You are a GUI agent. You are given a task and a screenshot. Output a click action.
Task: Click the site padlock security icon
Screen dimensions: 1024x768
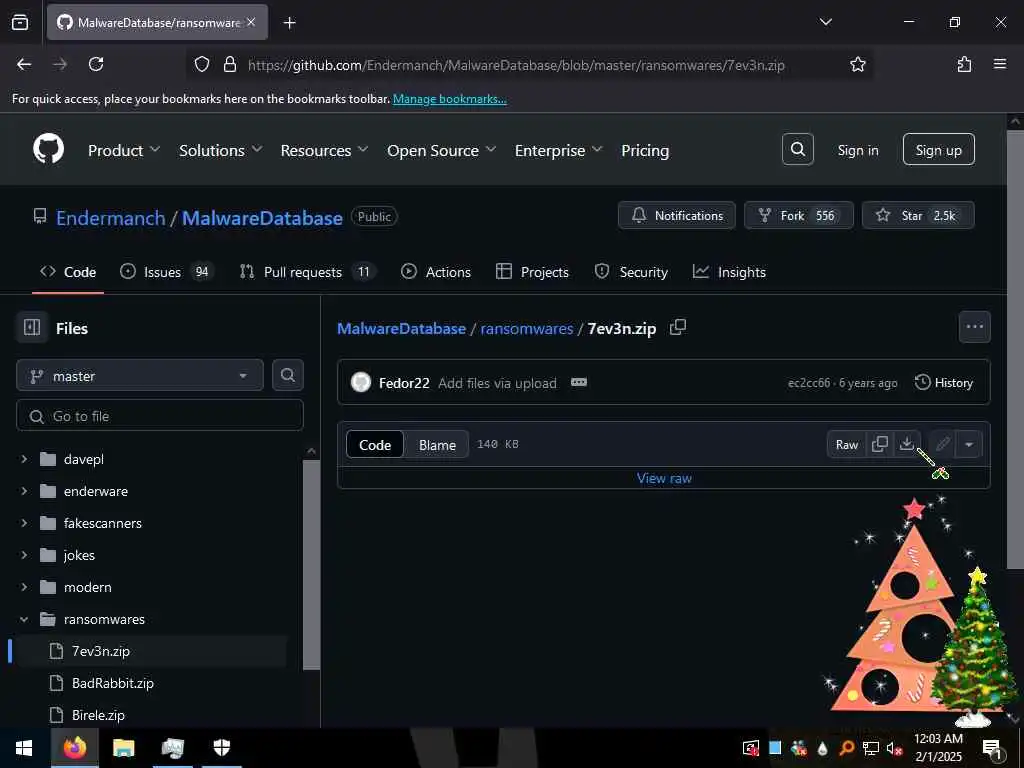(230, 64)
